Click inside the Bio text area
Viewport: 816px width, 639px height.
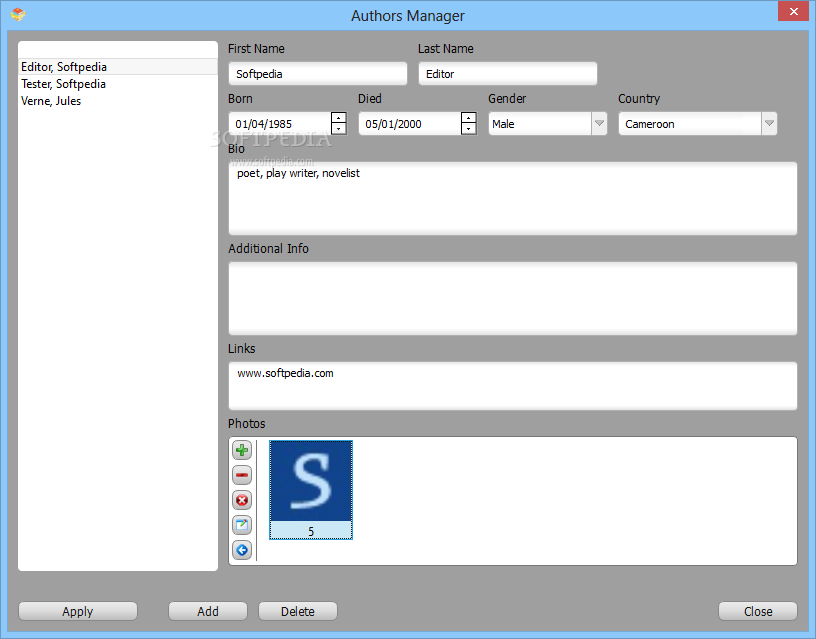[513, 198]
